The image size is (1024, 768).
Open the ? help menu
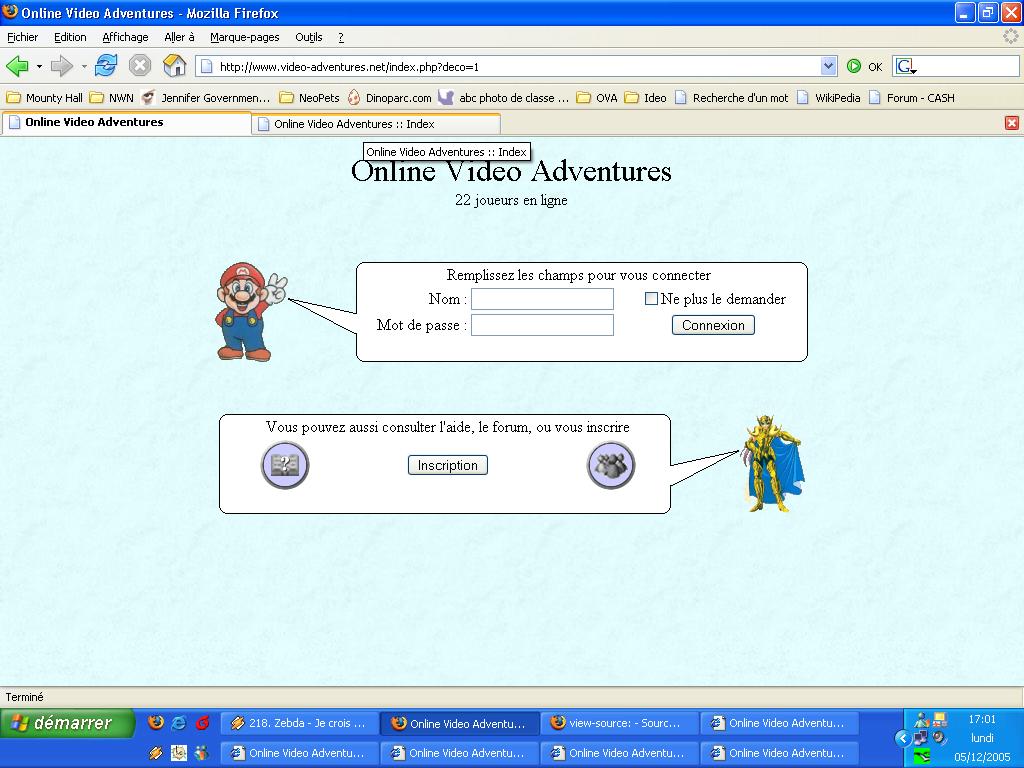(x=341, y=37)
